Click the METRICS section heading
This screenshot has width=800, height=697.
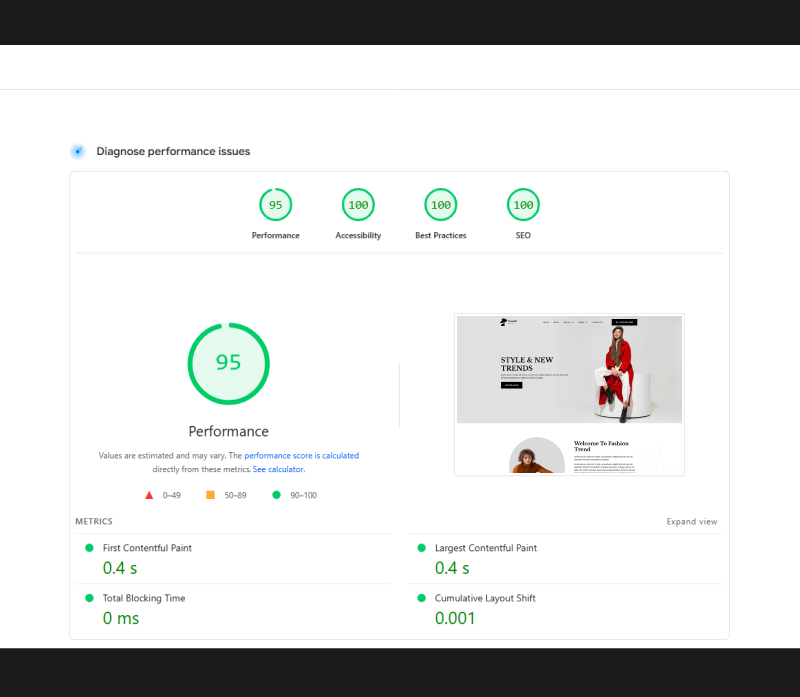(94, 522)
